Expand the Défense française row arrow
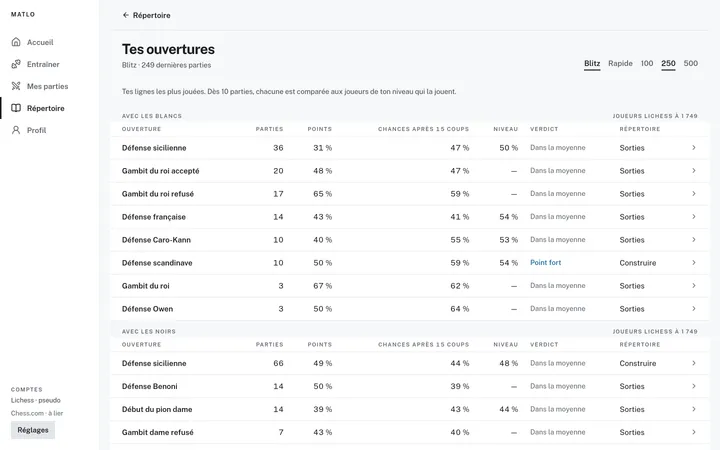720x450 pixels. pyautogui.click(x=694, y=217)
